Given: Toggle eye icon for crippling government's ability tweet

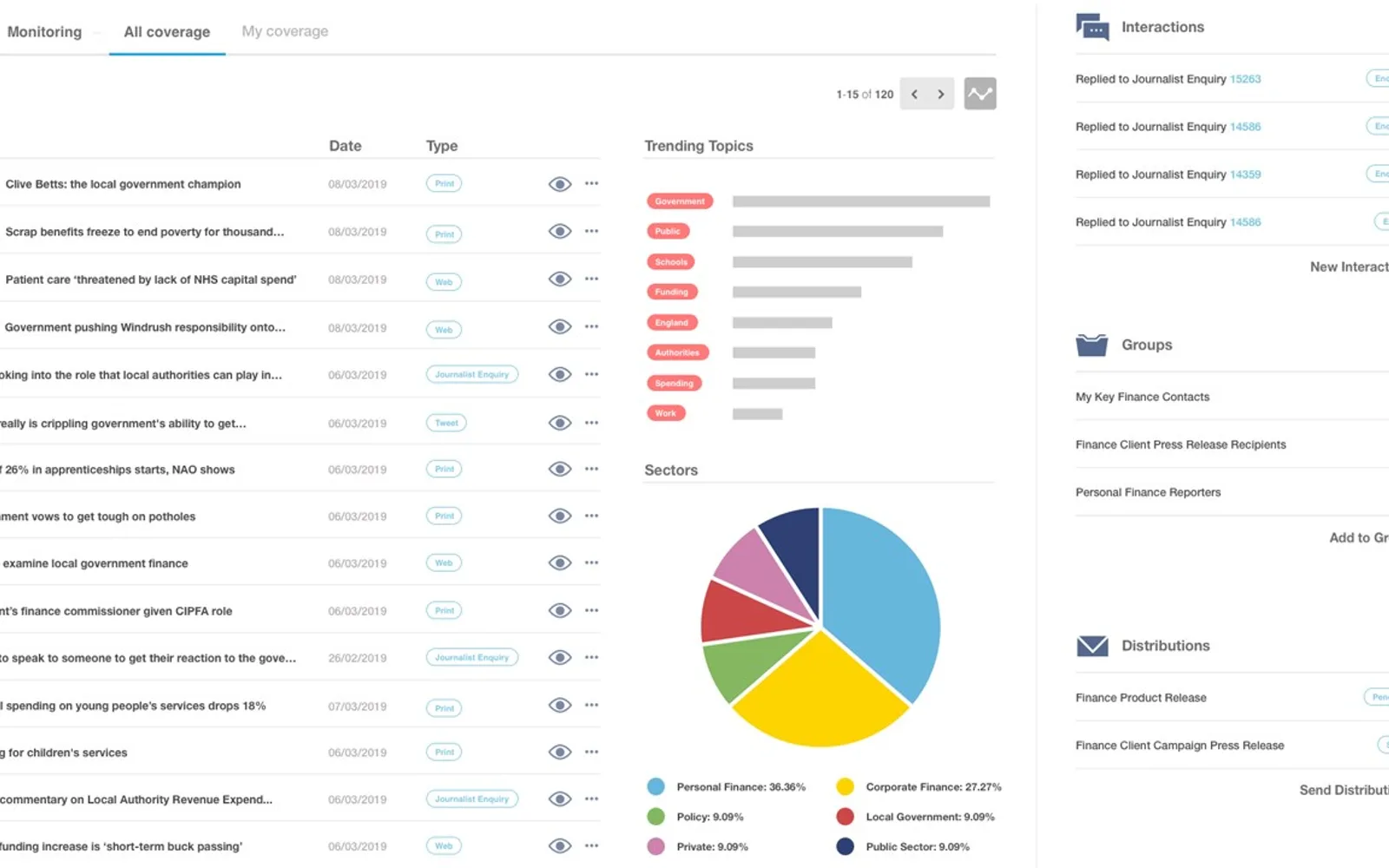Looking at the screenshot, I should coord(560,423).
